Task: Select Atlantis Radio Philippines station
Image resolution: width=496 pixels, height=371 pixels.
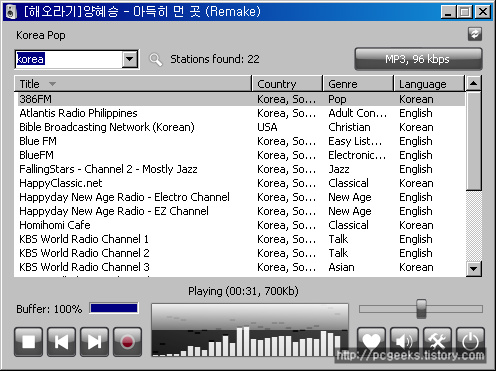Action: point(241,113)
